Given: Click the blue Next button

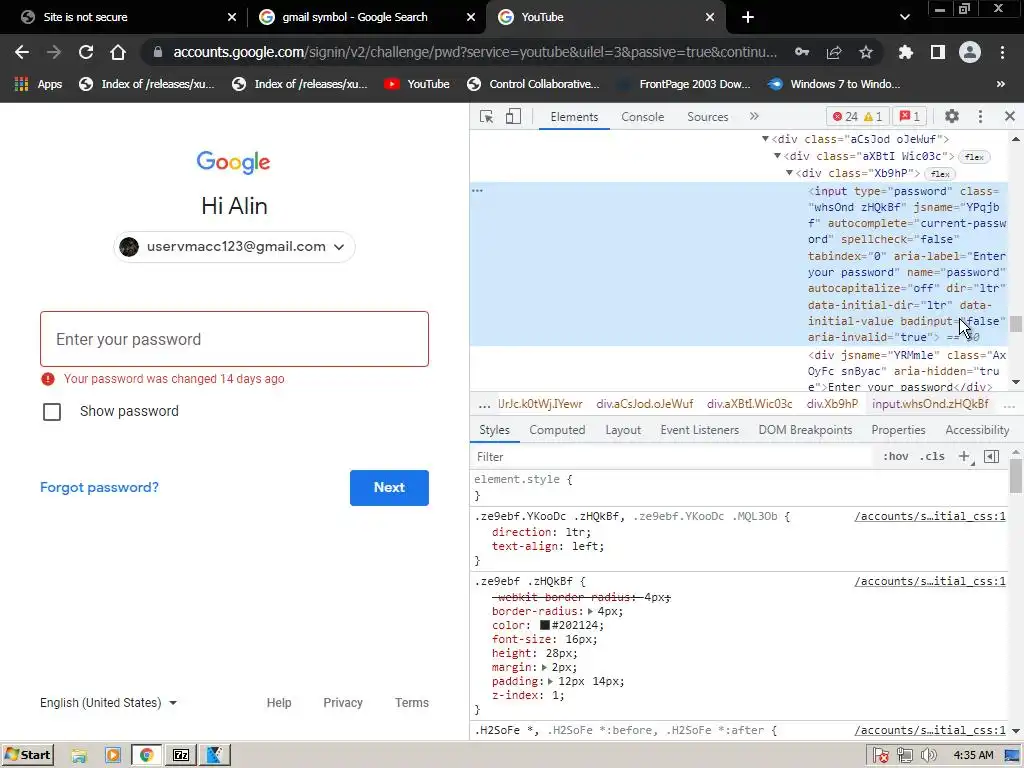Looking at the screenshot, I should click(389, 488).
